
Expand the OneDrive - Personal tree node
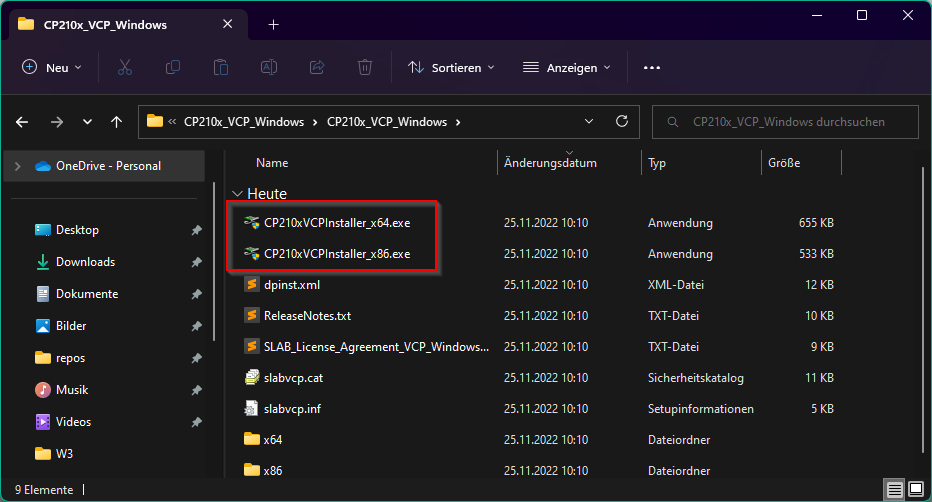pyautogui.click(x=18, y=166)
